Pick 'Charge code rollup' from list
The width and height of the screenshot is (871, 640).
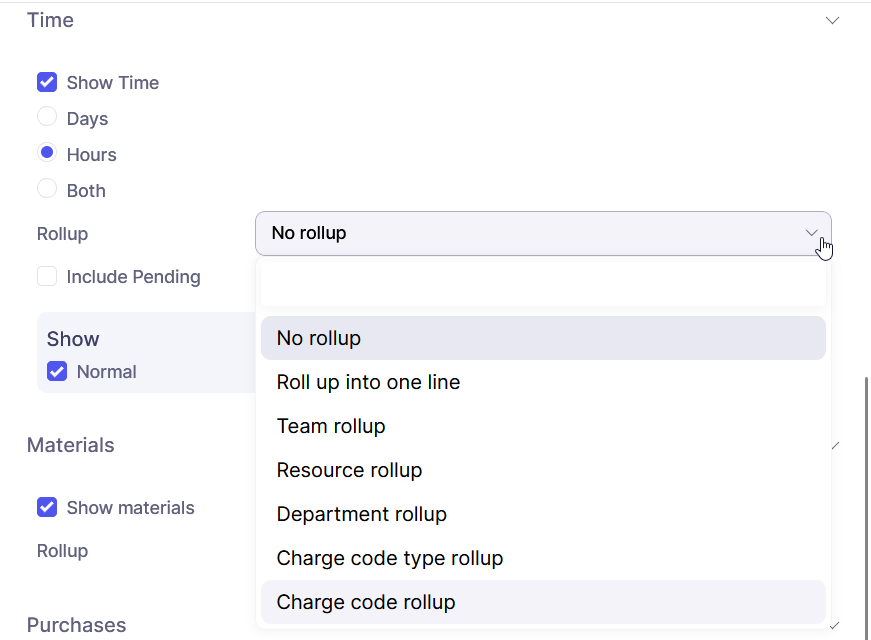point(543,602)
